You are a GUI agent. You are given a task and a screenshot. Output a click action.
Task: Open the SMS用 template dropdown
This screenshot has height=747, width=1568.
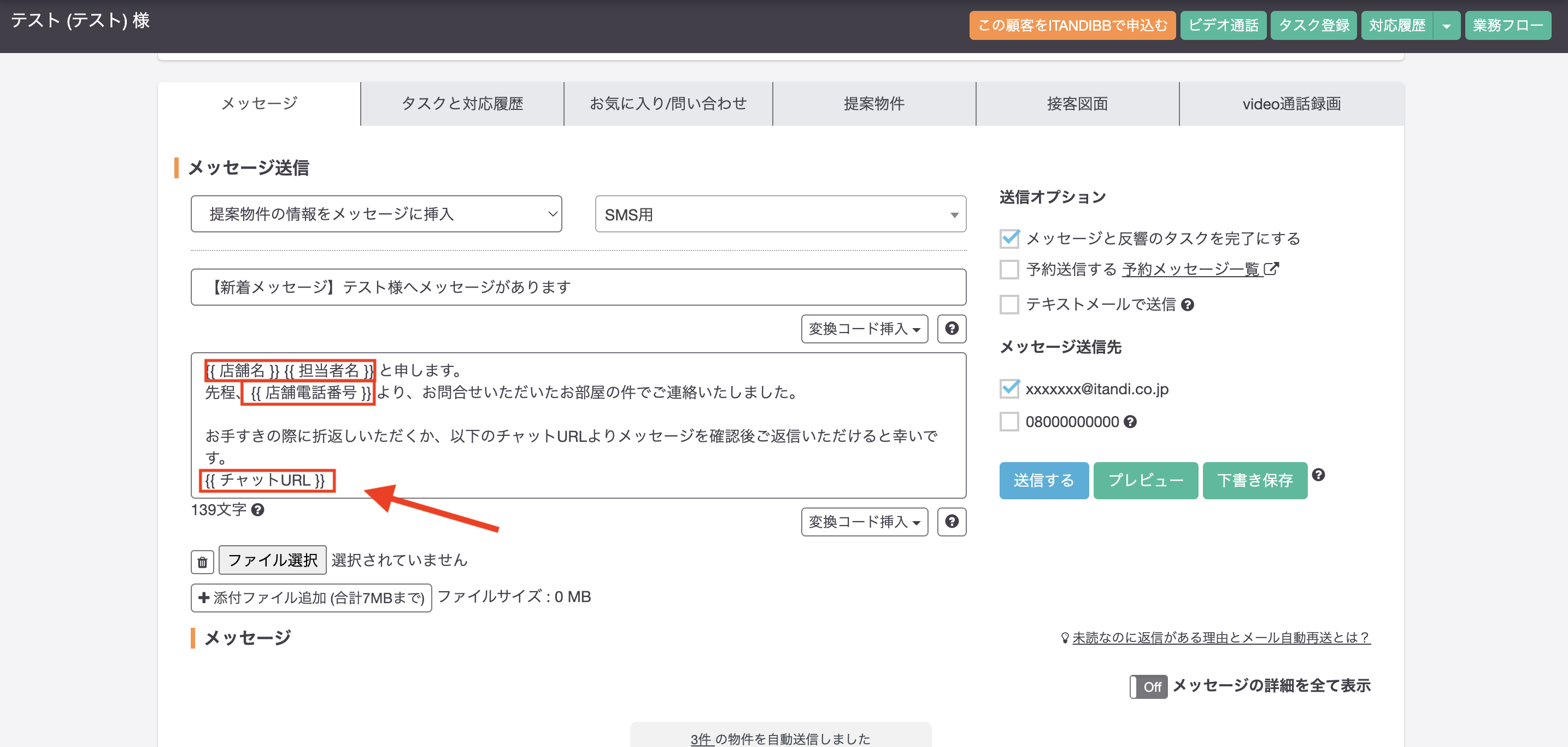tap(780, 214)
